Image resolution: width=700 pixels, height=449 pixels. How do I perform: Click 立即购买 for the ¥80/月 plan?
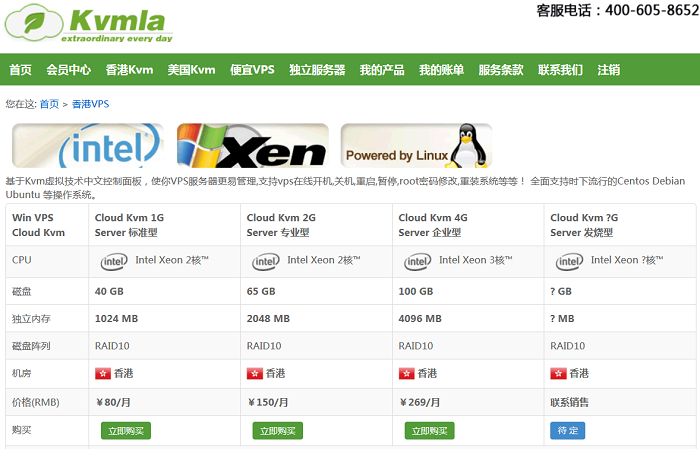tap(126, 431)
